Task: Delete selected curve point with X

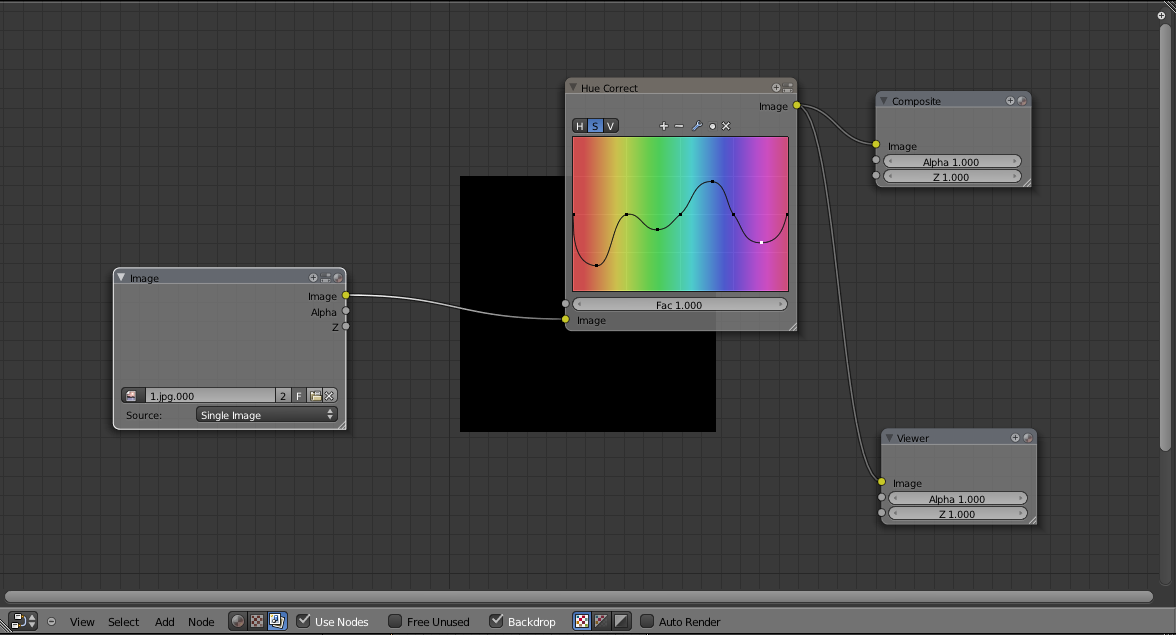Action: [726, 126]
